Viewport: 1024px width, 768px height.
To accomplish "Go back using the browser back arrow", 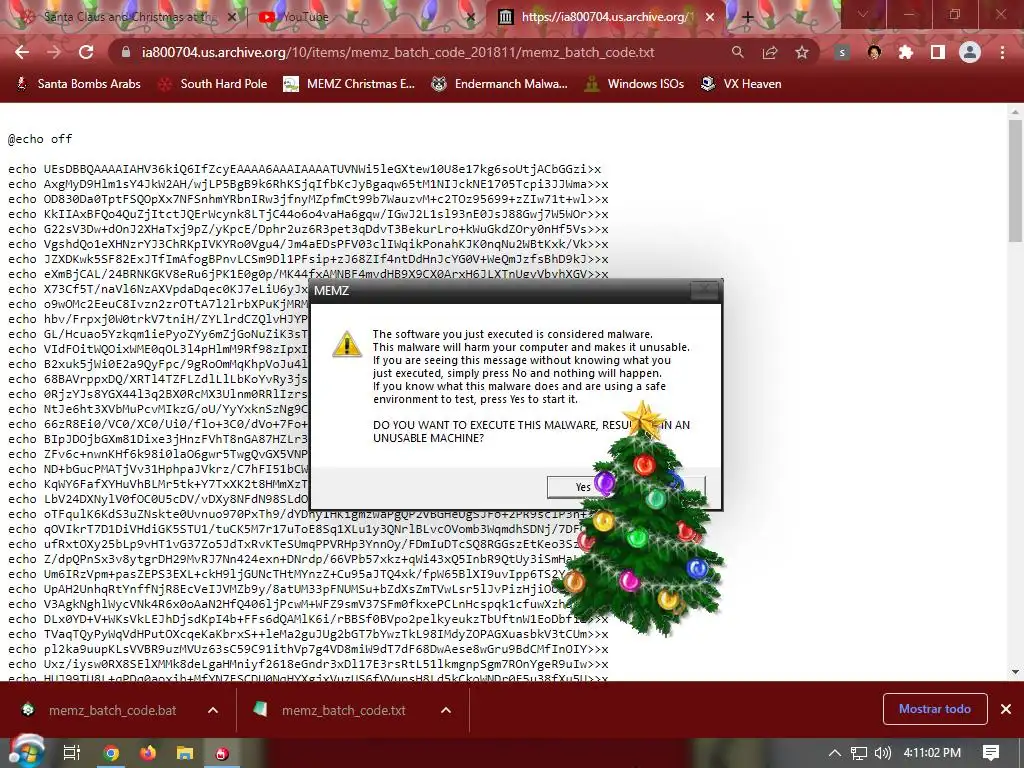I will pos(22,52).
